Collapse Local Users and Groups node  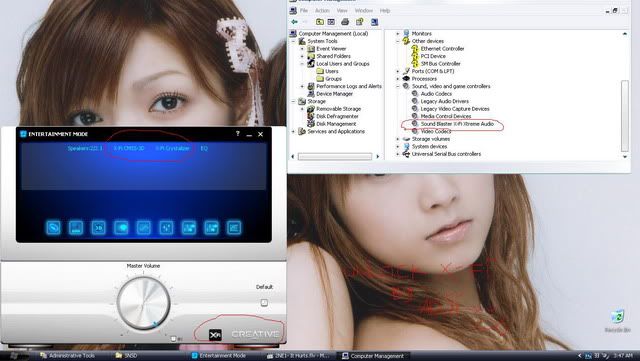[302, 64]
